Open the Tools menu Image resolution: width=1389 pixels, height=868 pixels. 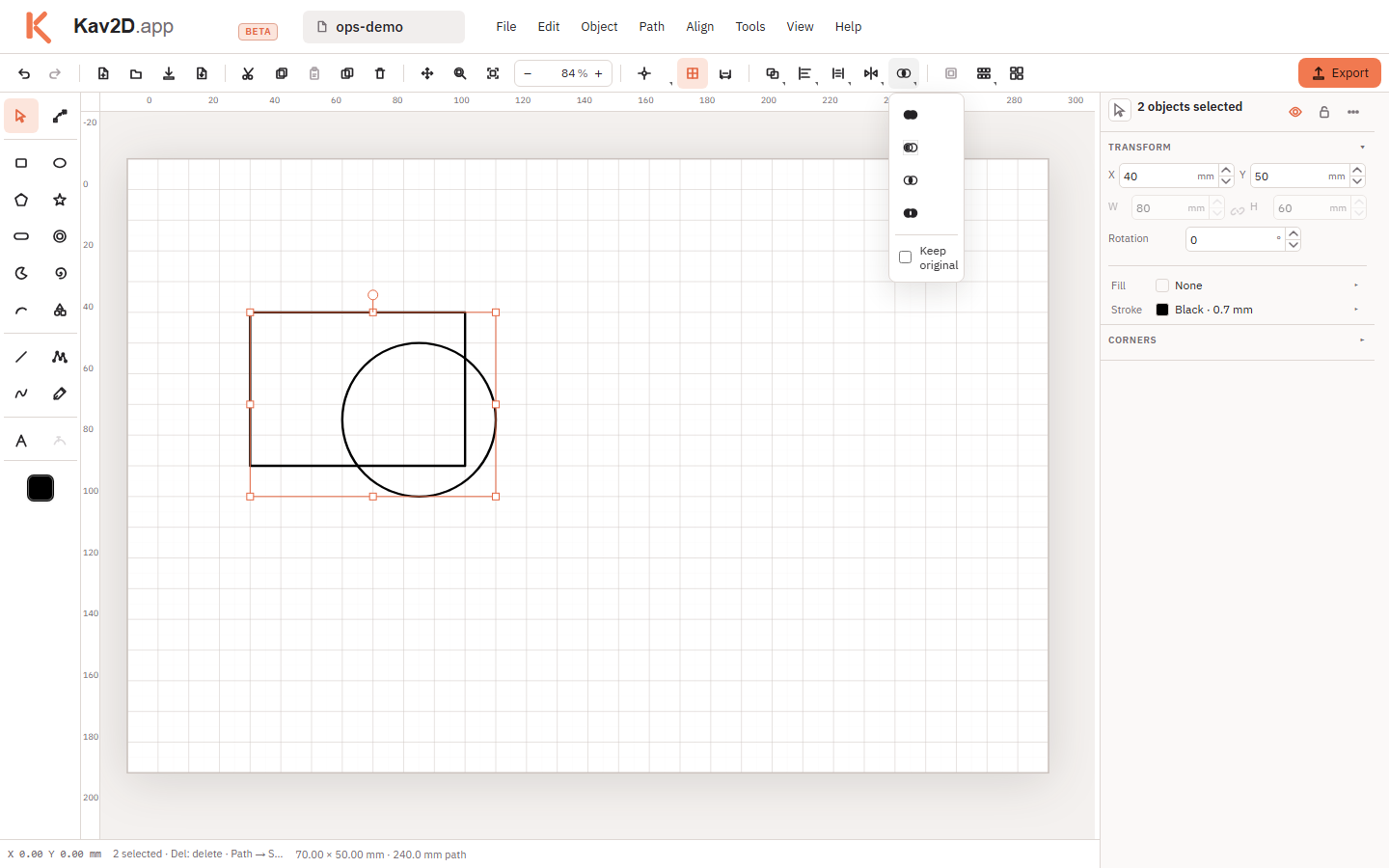750,27
